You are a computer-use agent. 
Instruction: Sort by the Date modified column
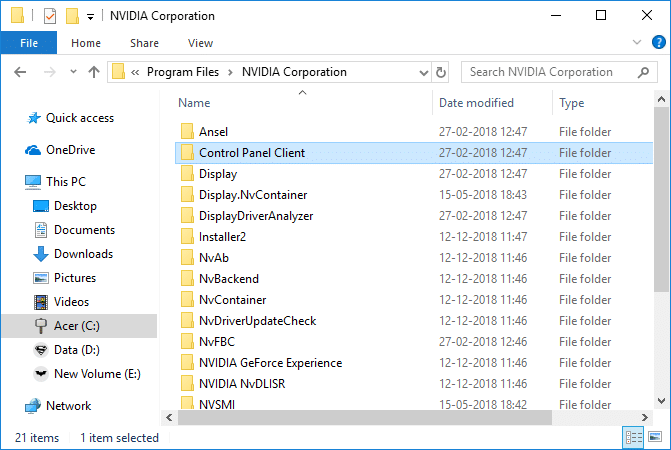(x=476, y=103)
